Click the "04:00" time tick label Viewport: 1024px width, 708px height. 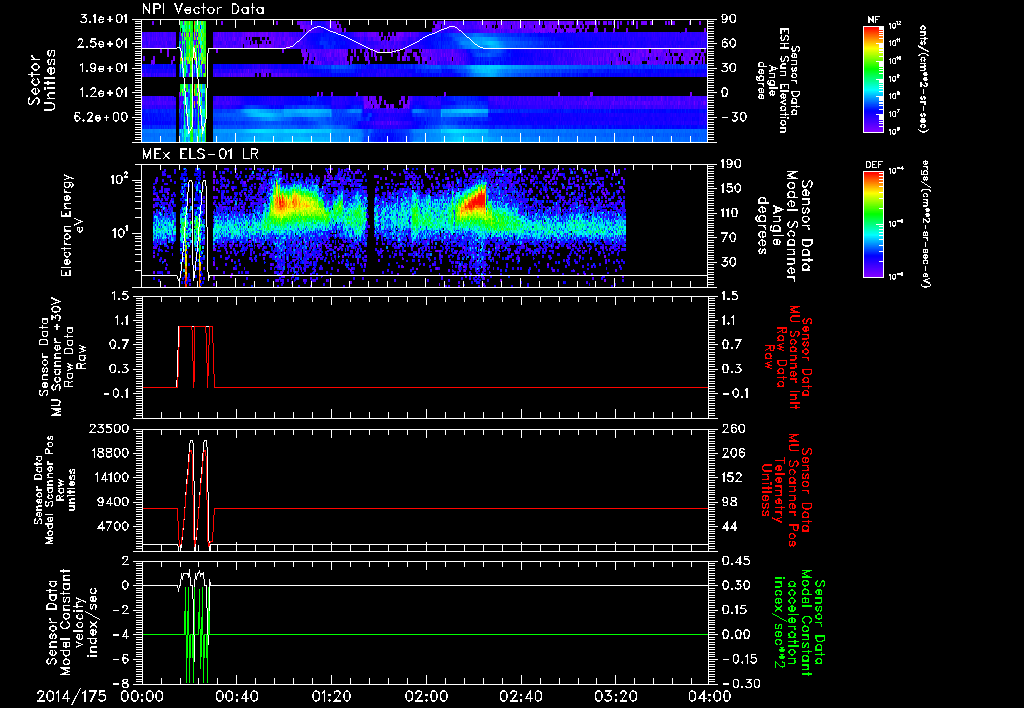point(710,696)
